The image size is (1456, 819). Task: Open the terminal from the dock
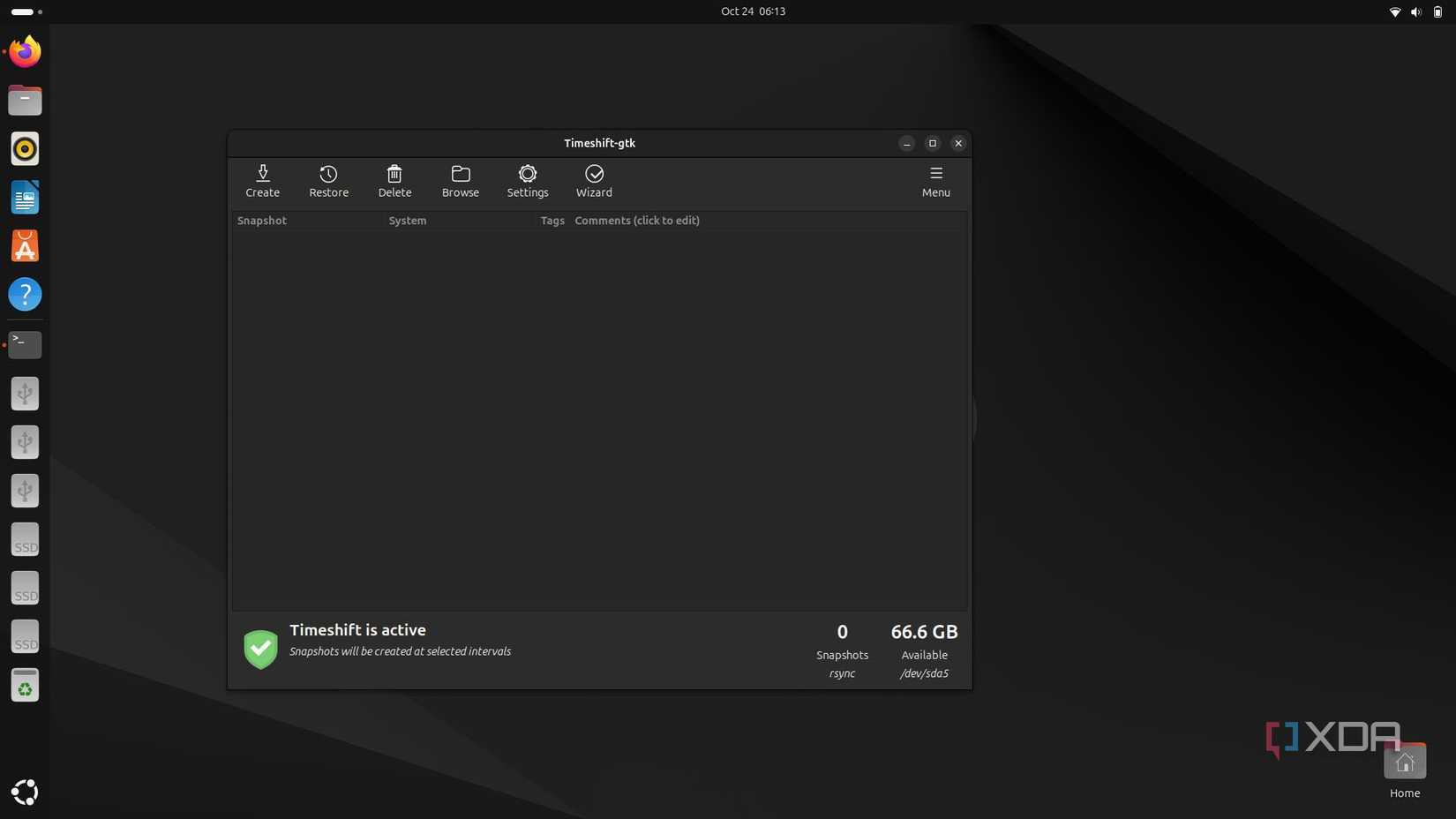coord(25,344)
